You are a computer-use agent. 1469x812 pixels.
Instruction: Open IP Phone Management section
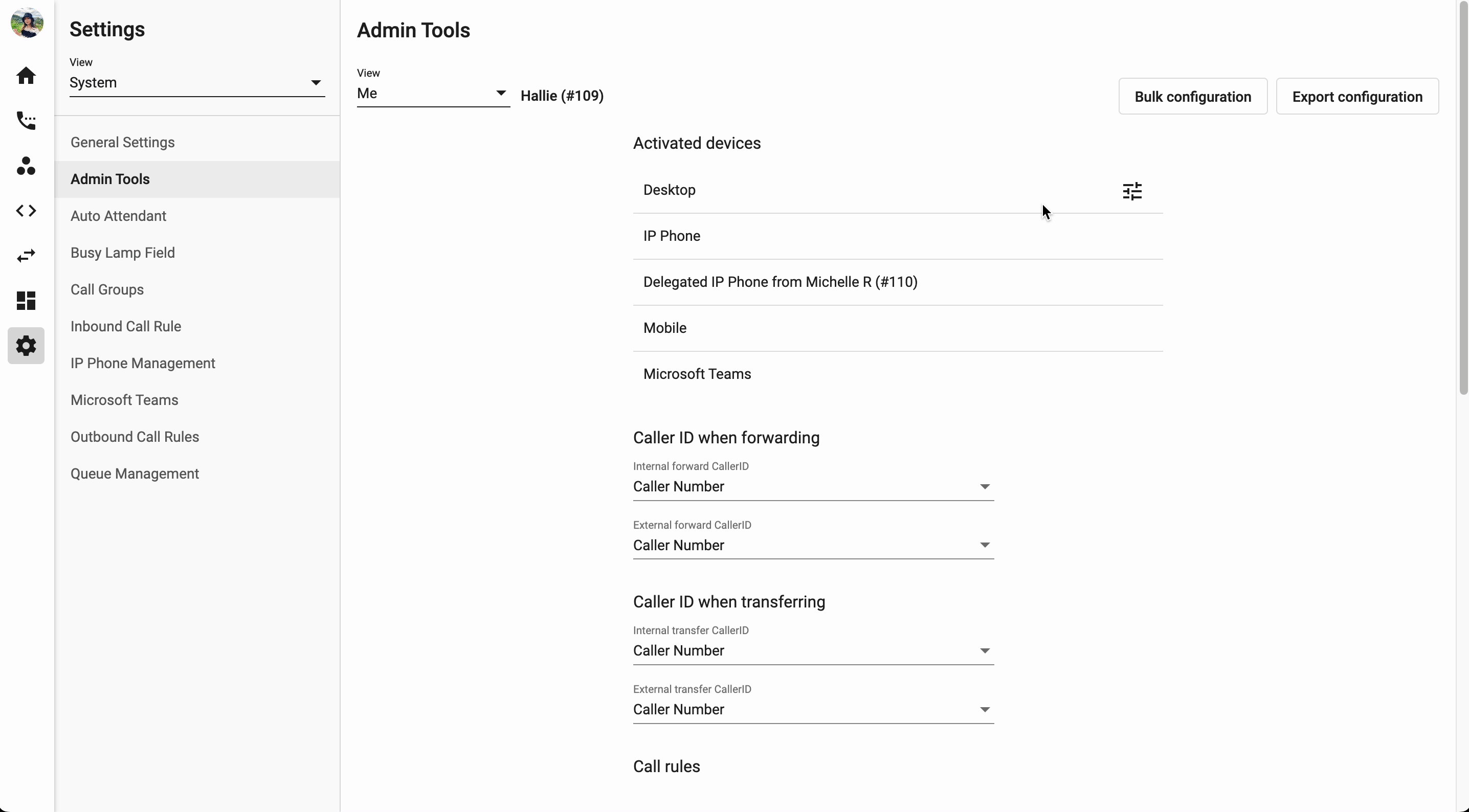[143, 363]
